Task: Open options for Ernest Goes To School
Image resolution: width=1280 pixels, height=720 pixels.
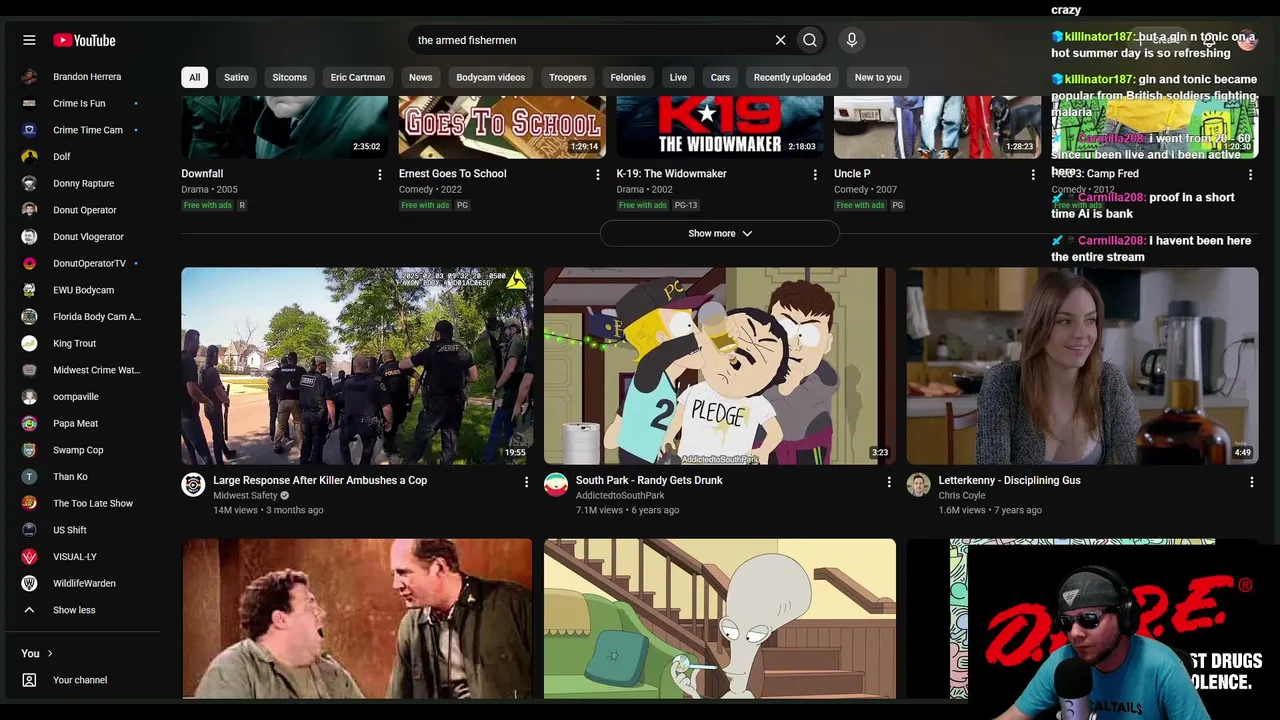Action: click(598, 175)
